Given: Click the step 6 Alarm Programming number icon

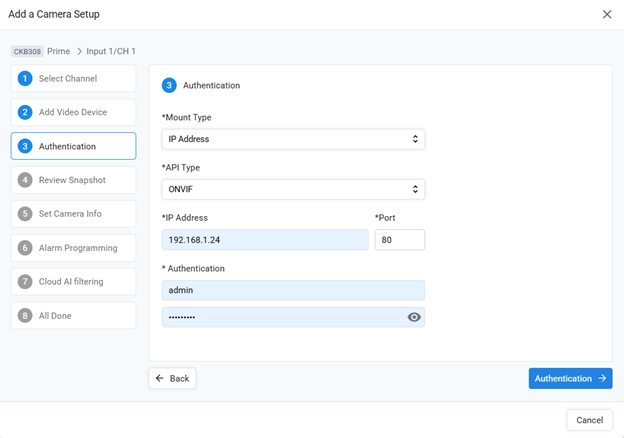Looking at the screenshot, I should [x=25, y=248].
